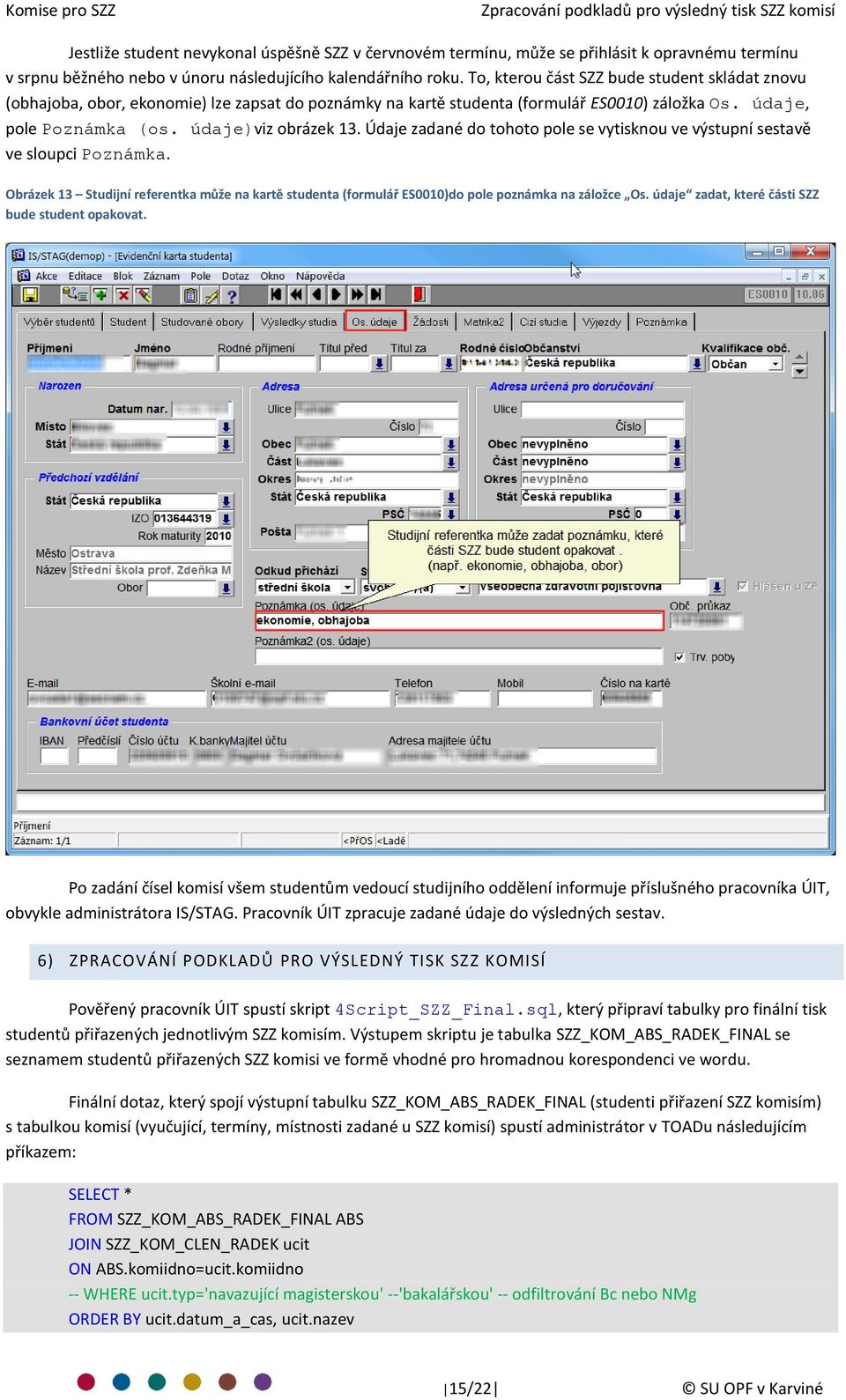Image resolution: width=846 pixels, height=1400 pixels.
Task: Open list arrow for Adresa Stát field
Action: (451, 497)
